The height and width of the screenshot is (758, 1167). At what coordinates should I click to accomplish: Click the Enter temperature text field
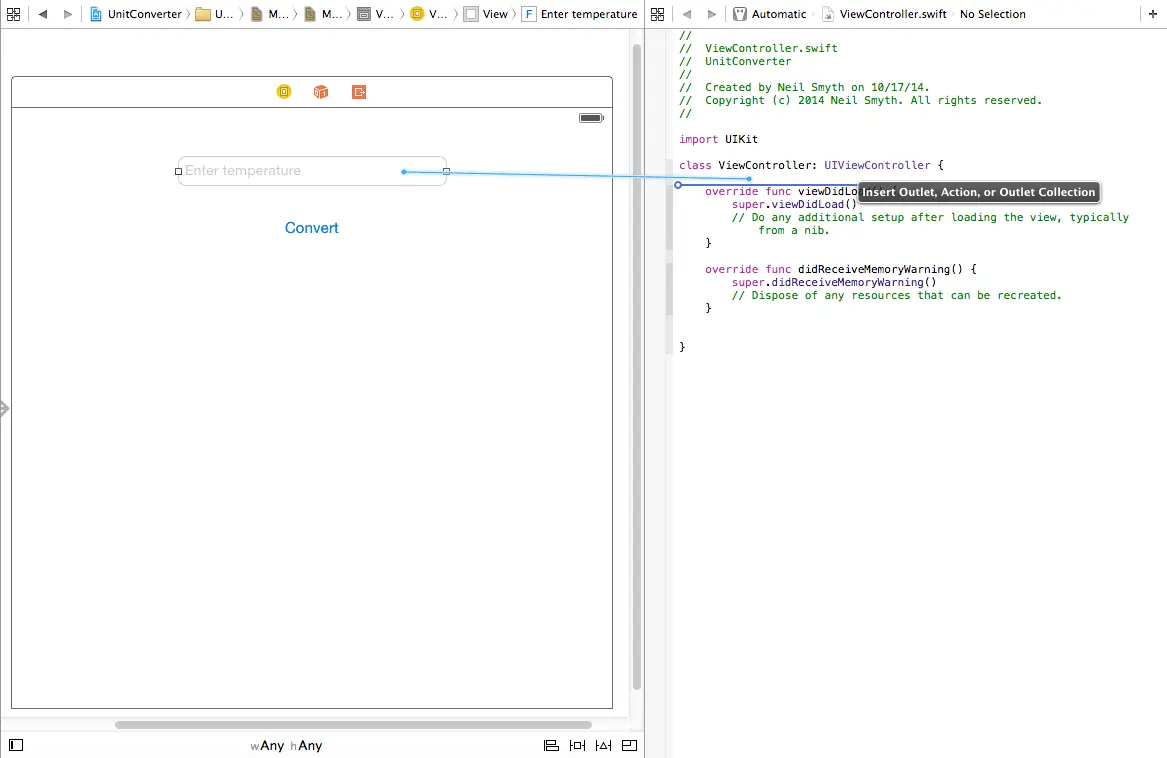click(x=290, y=171)
